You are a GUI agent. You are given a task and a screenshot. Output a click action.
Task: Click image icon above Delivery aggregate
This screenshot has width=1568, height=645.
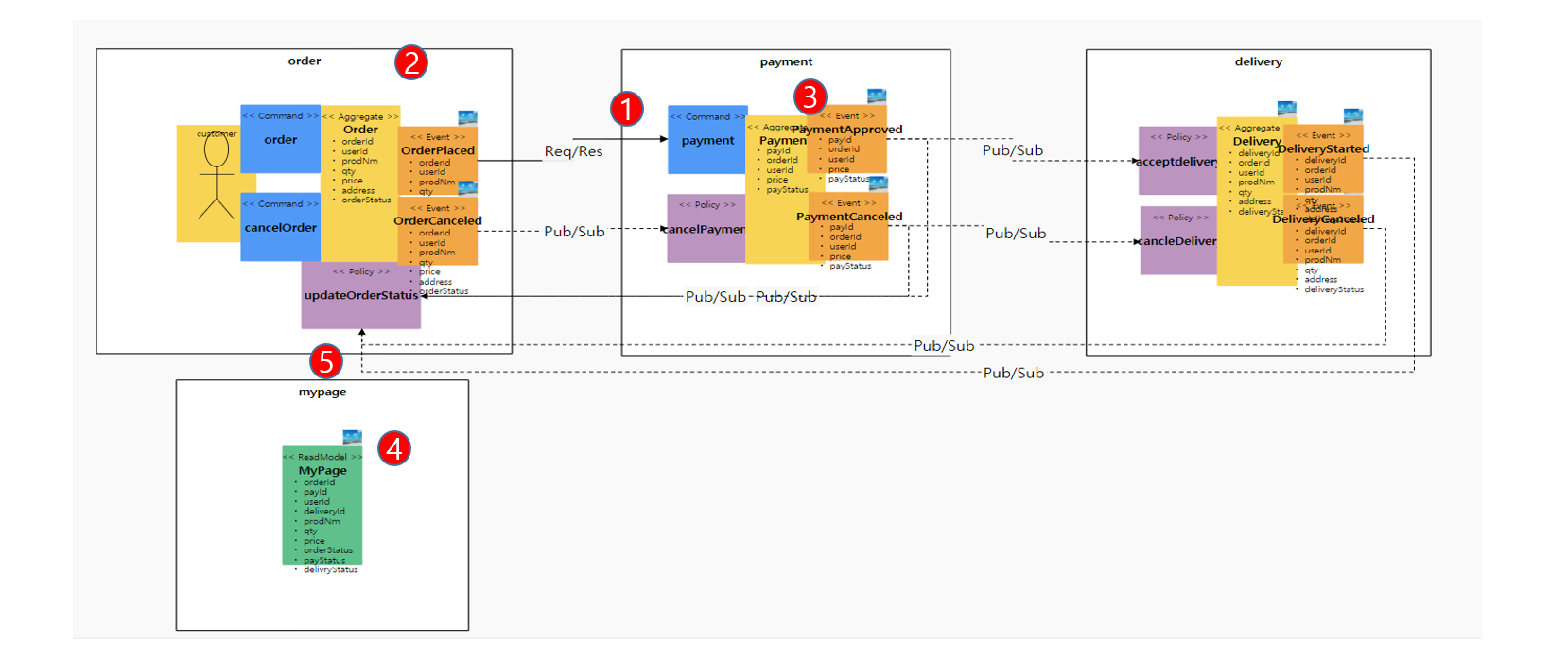[x=1286, y=109]
